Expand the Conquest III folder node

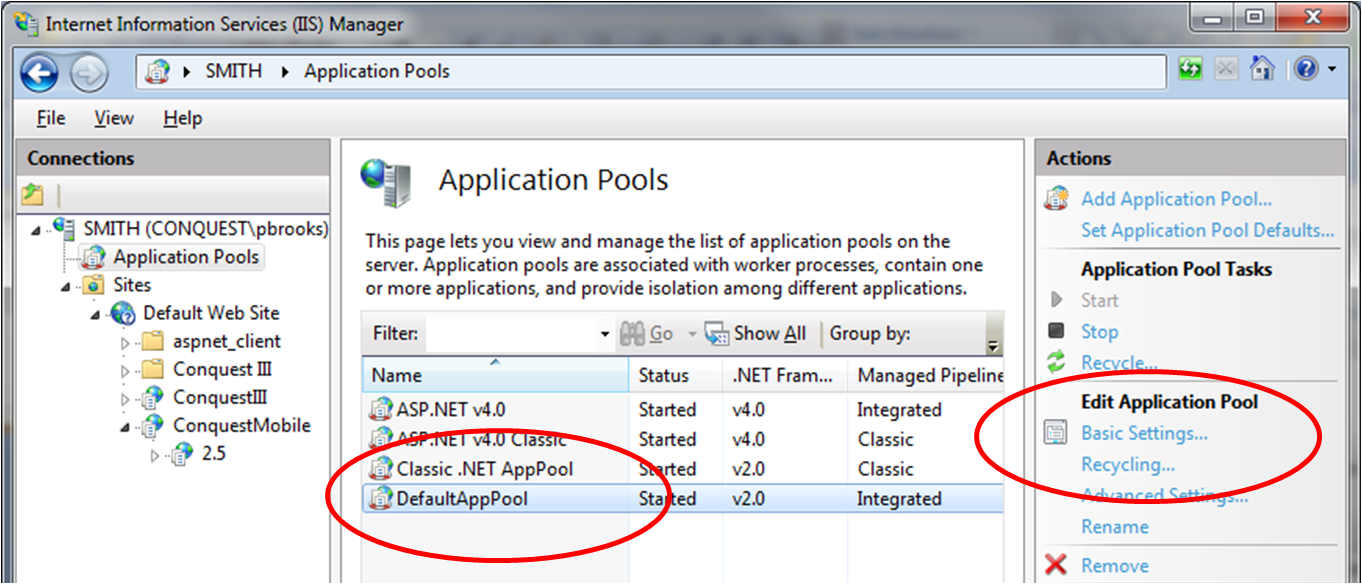tap(126, 370)
